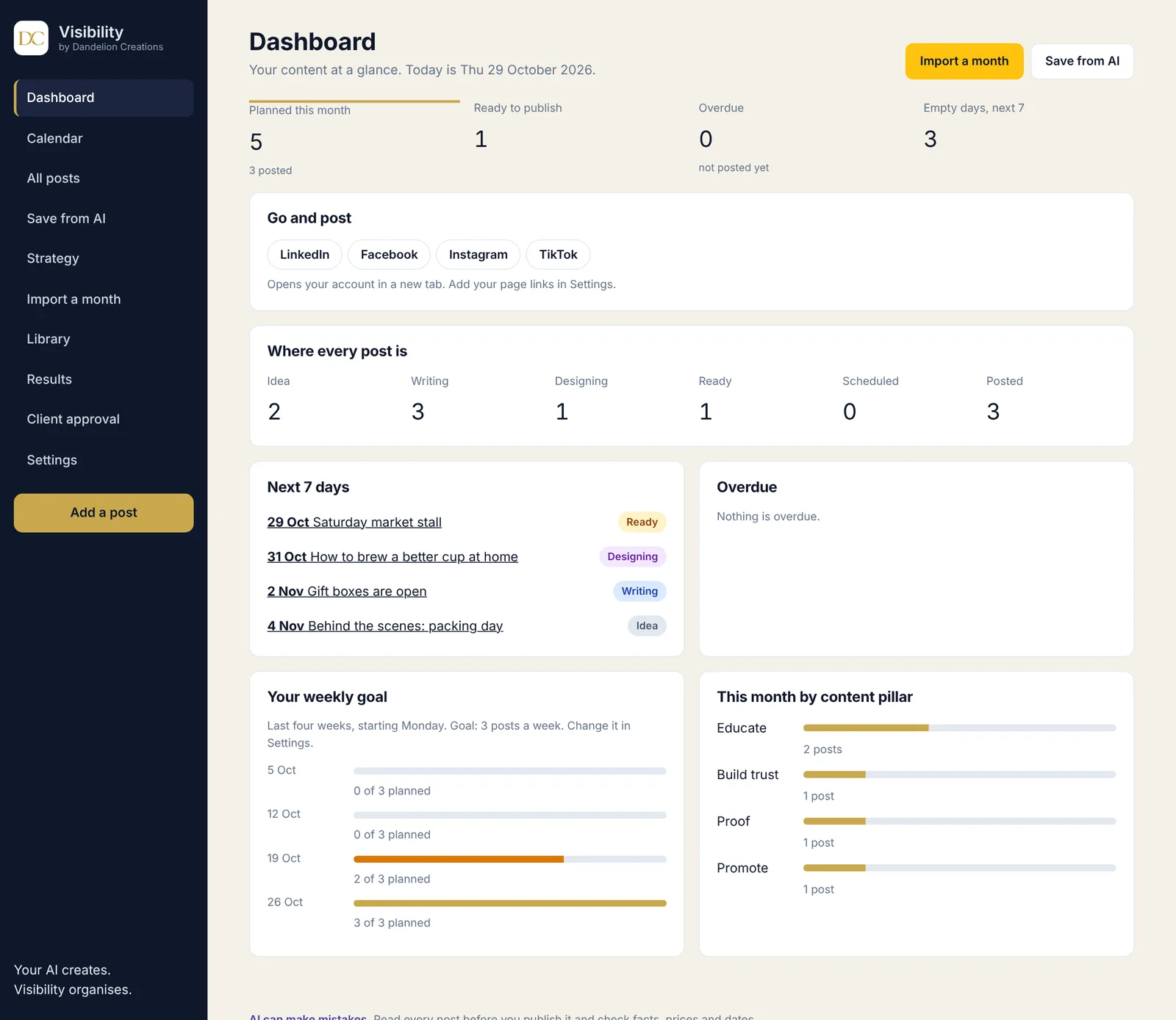Click the Proof pillar progress bar
1176x1020 pixels.
pyautogui.click(x=959, y=821)
